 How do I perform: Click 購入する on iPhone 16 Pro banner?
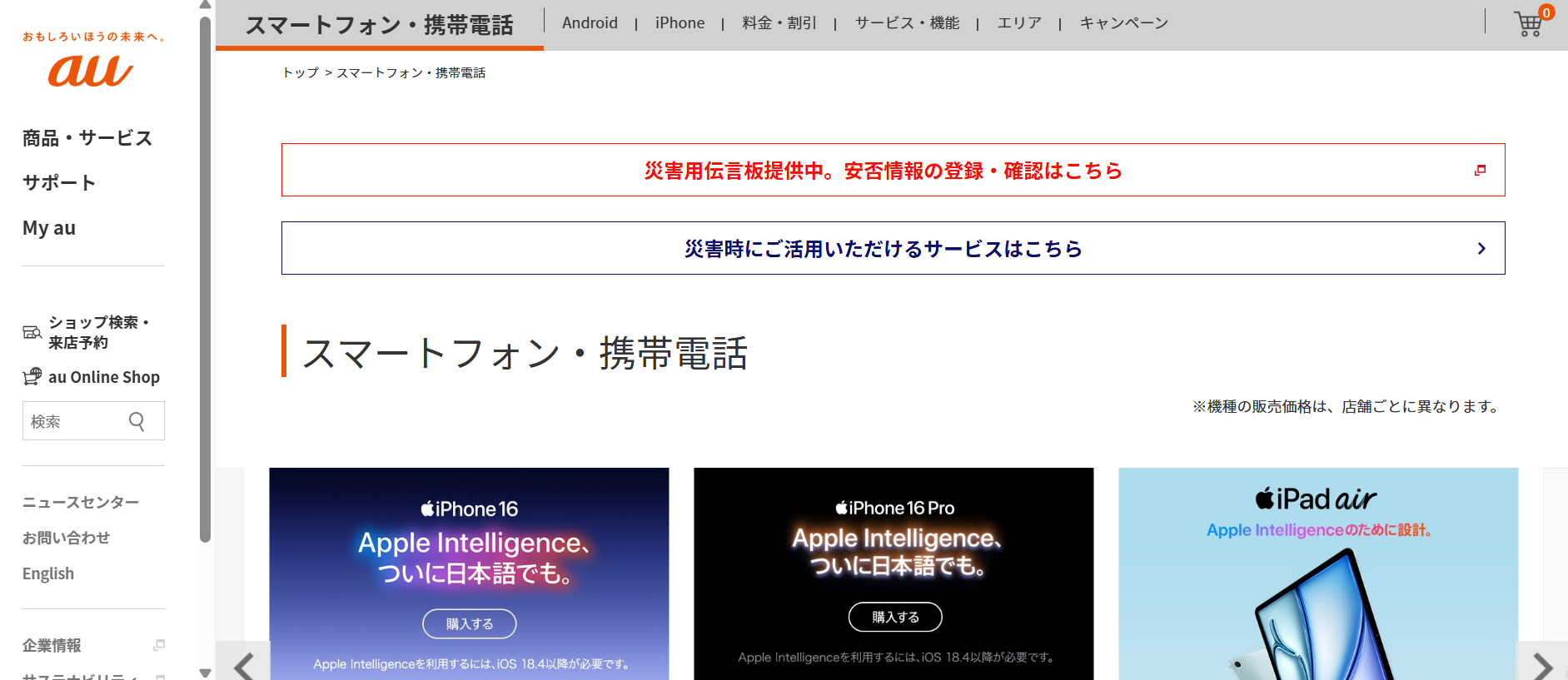click(895, 617)
